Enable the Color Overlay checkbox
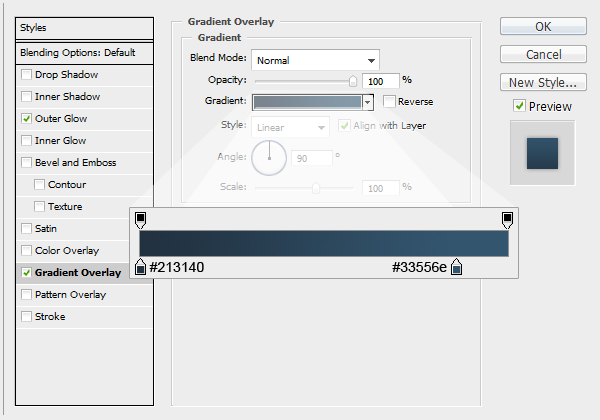600x420 pixels. pos(26,251)
